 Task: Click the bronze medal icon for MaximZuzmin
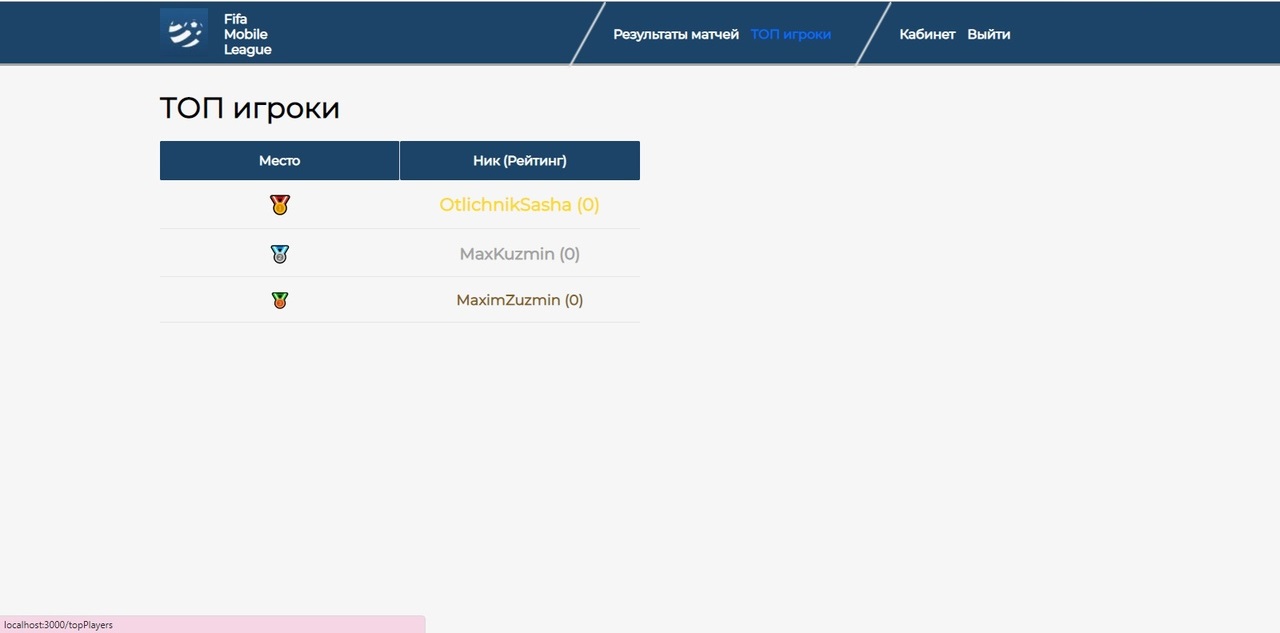click(x=280, y=300)
